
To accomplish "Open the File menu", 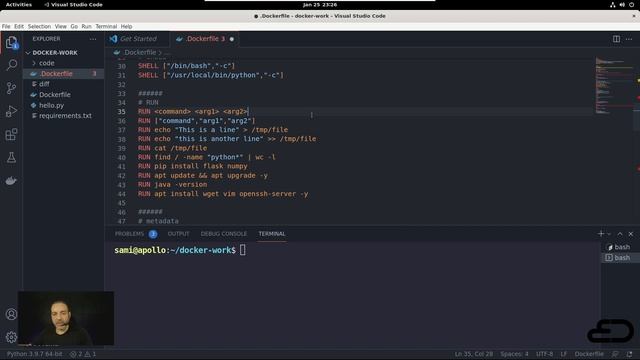I will click(x=6, y=26).
